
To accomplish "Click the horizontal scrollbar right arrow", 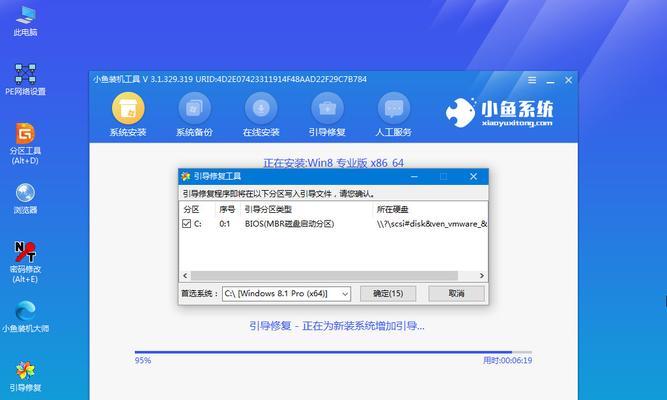I will (x=482, y=276).
